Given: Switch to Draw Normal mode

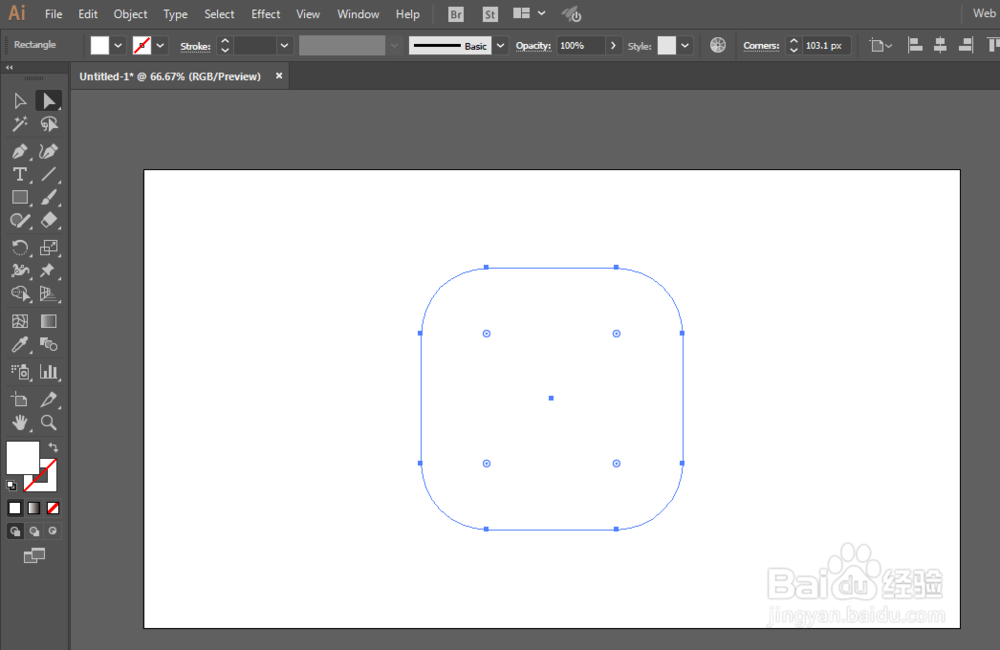Looking at the screenshot, I should (15, 531).
